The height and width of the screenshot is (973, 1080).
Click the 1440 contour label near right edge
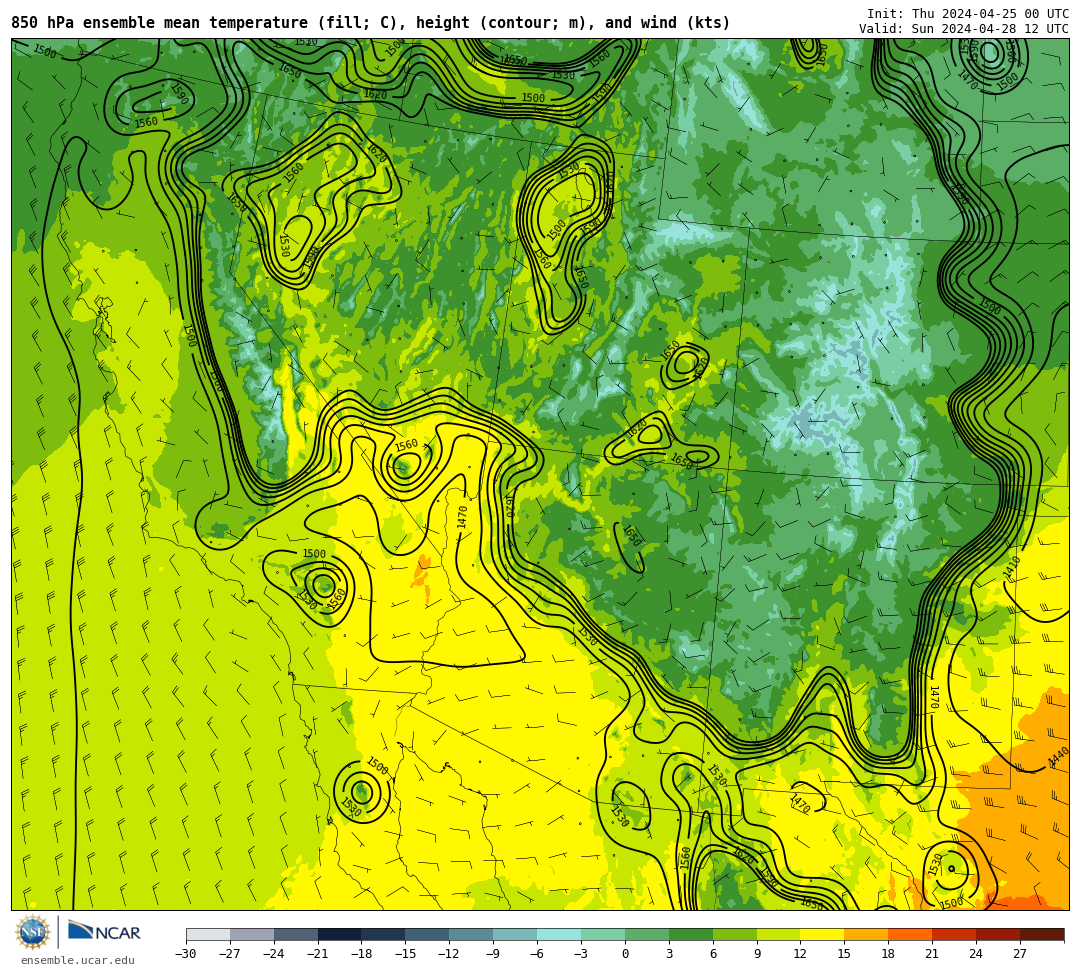(x=1059, y=758)
